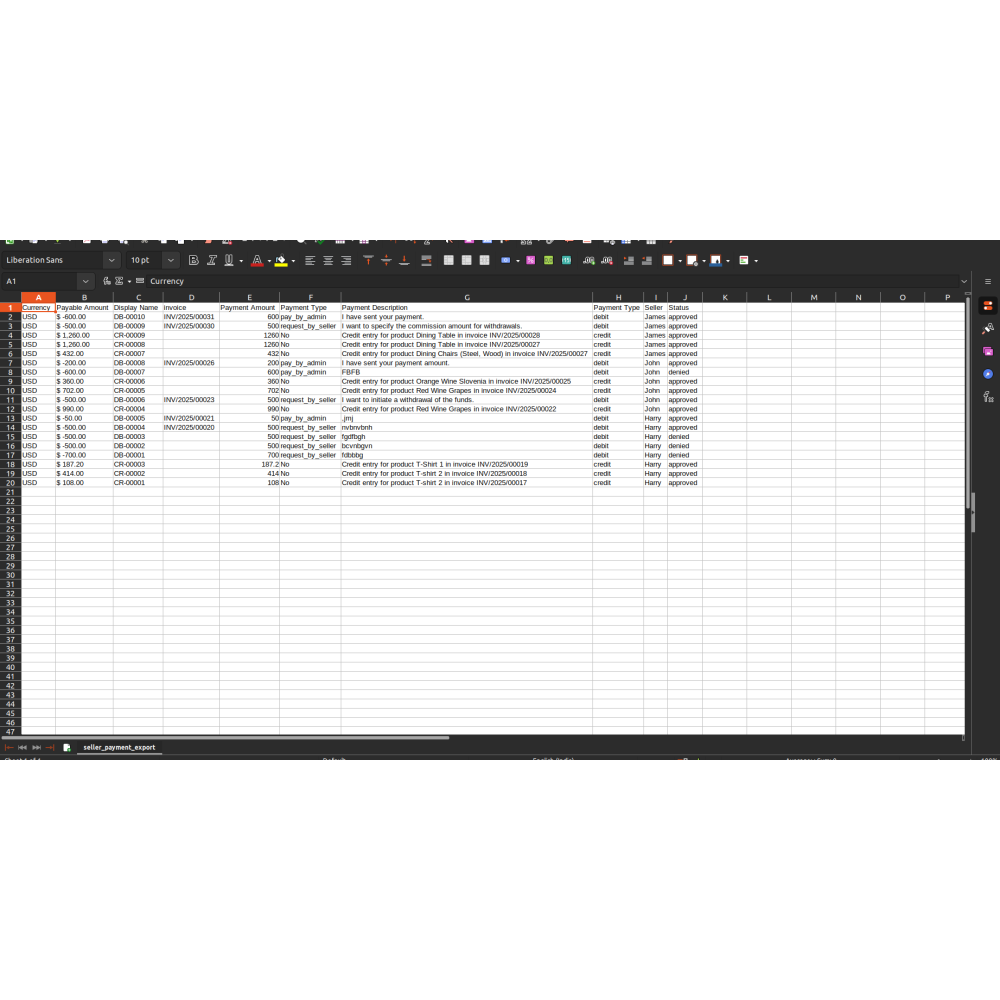Select column G header
The width and height of the screenshot is (1000, 1000).
466,297
